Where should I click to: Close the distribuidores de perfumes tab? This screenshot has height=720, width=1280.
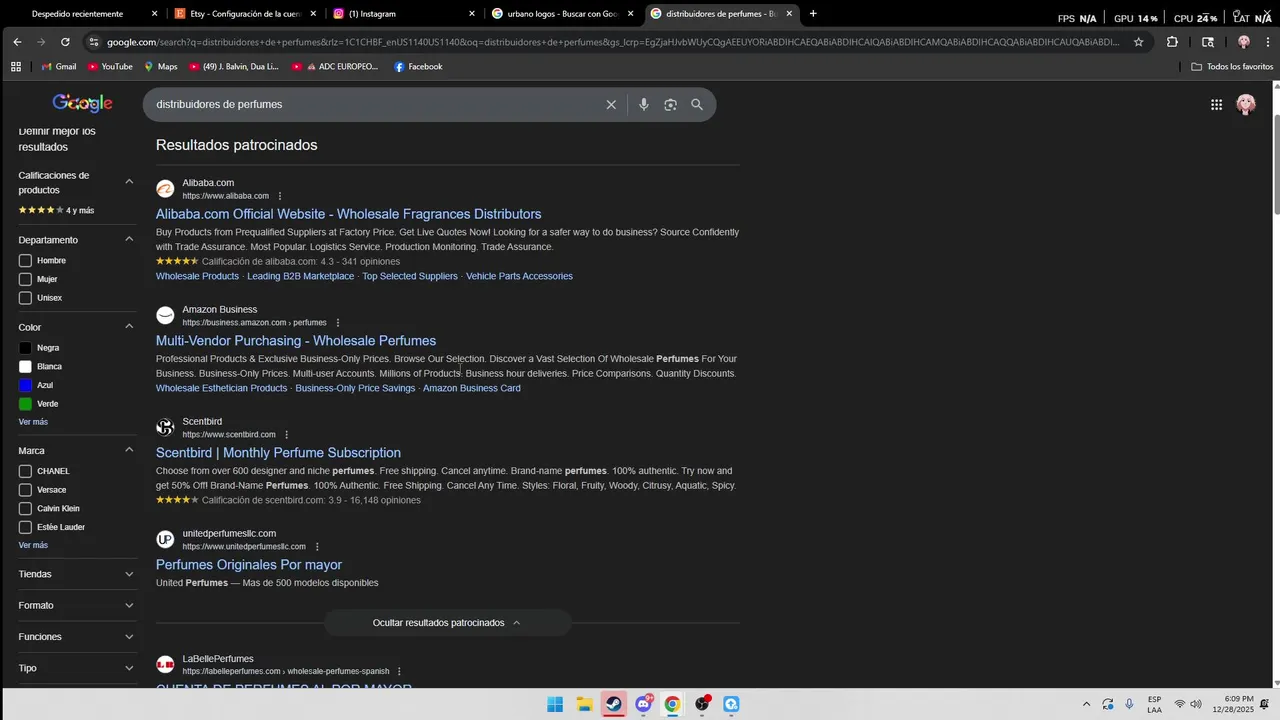click(789, 14)
